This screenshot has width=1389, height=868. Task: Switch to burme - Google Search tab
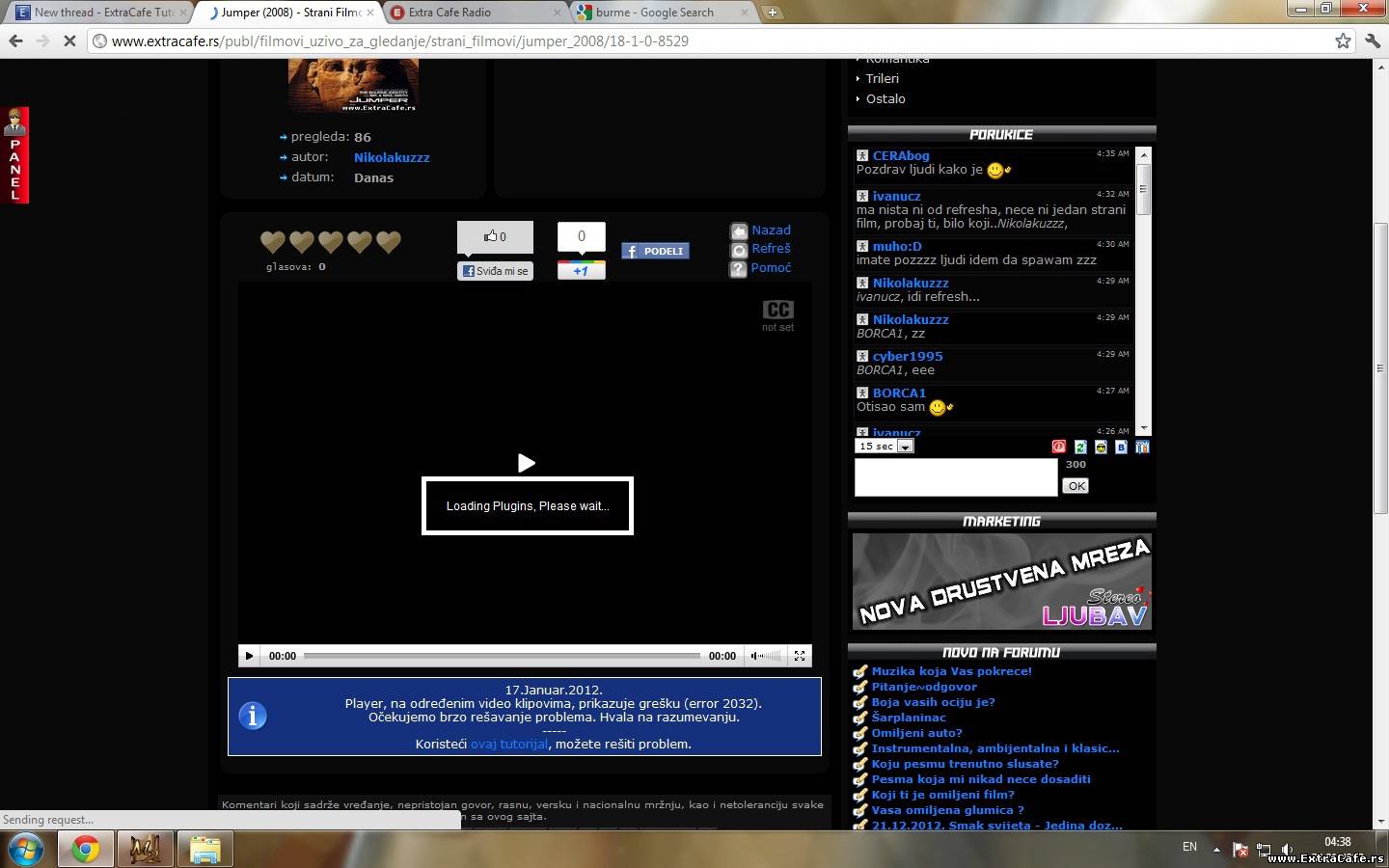coord(663,13)
